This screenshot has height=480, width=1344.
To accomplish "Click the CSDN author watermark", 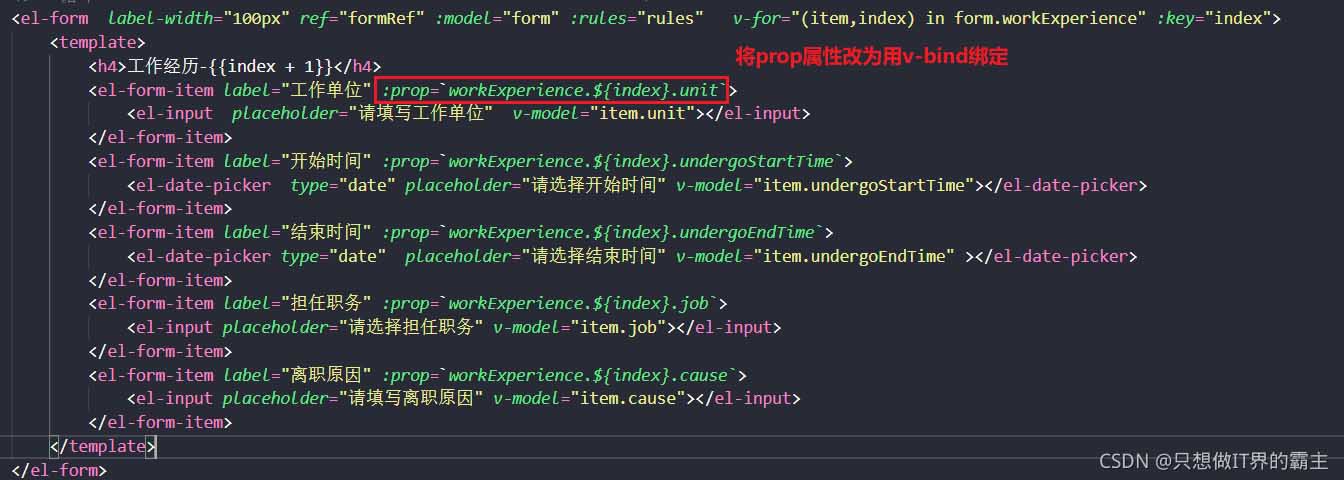I will [x=1213, y=461].
